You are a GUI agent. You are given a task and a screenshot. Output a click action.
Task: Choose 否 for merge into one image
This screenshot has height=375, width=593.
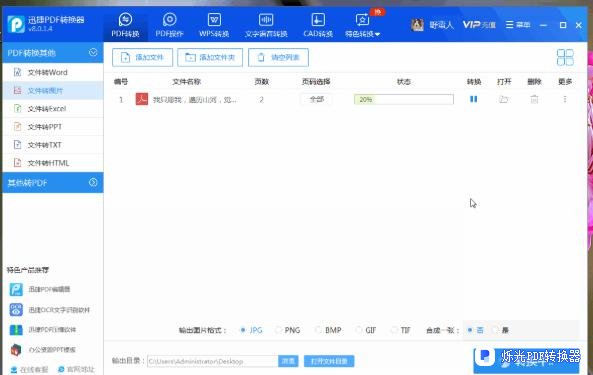pyautogui.click(x=475, y=330)
